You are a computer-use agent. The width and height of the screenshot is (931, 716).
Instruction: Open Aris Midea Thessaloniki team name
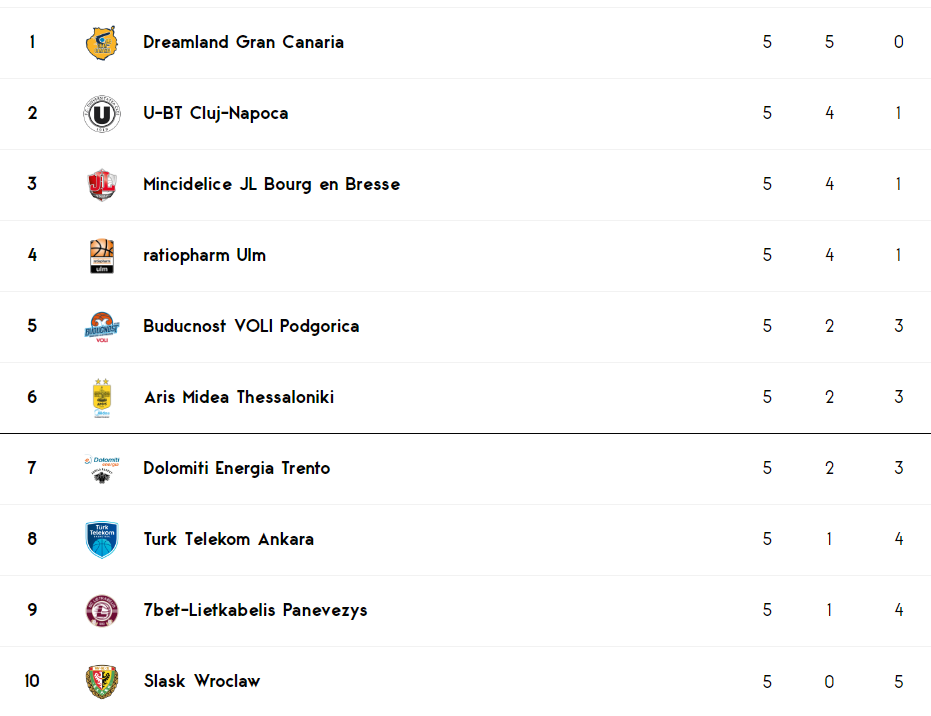239,397
